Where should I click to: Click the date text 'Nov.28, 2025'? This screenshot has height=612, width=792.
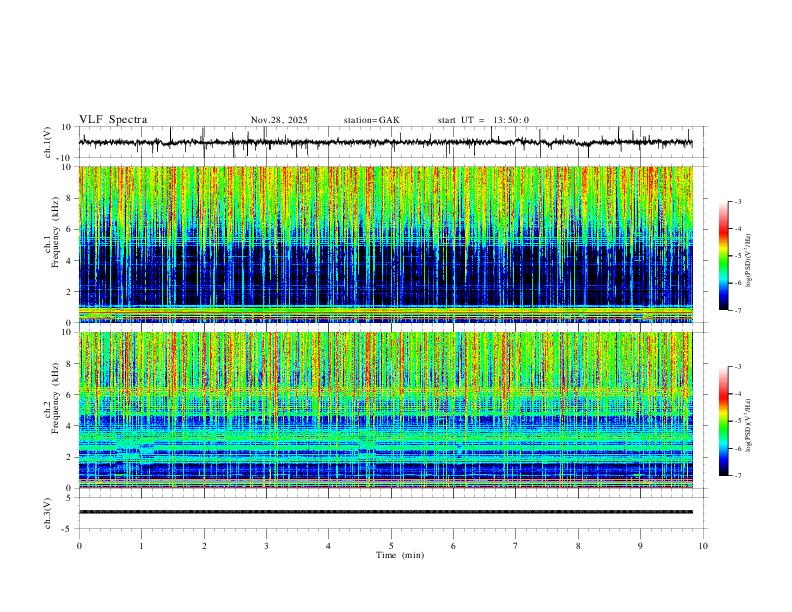(x=279, y=120)
